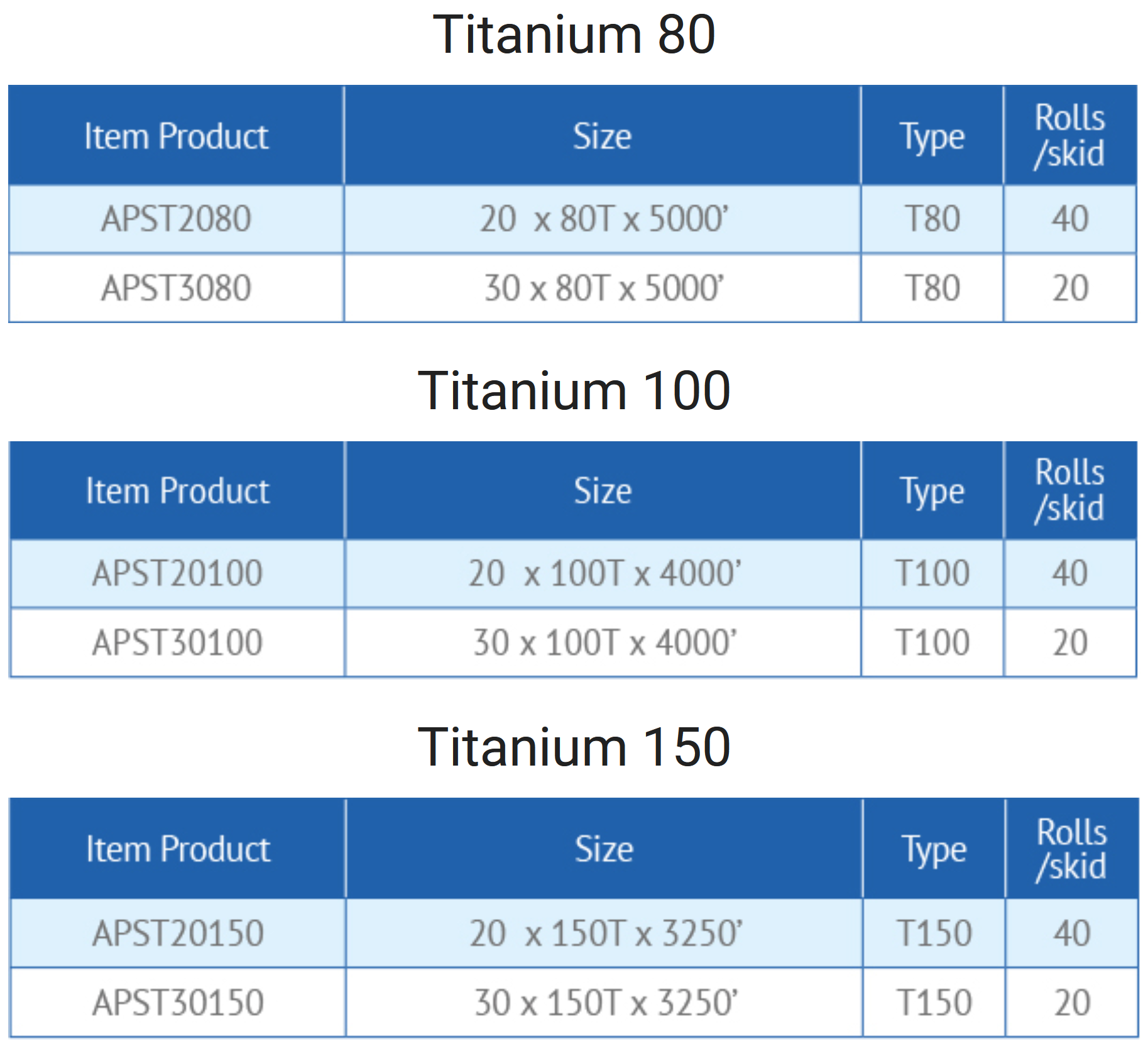This screenshot has width=1148, height=1056.
Task: Click the Titanium 150 heading
Action: click(574, 747)
